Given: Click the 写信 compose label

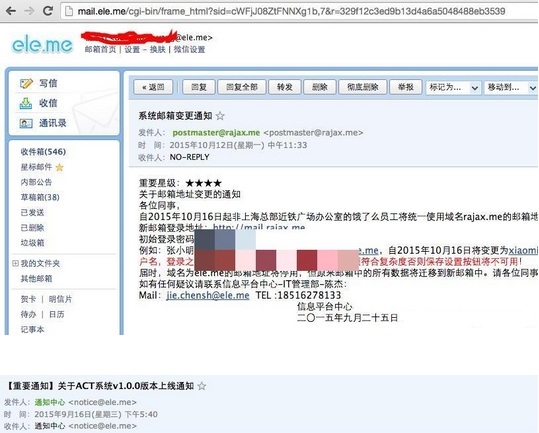Looking at the screenshot, I should [x=48, y=83].
